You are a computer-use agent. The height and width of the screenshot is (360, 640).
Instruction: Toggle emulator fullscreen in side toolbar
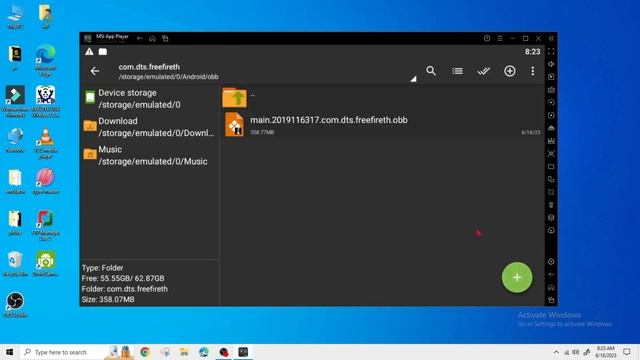tap(551, 51)
